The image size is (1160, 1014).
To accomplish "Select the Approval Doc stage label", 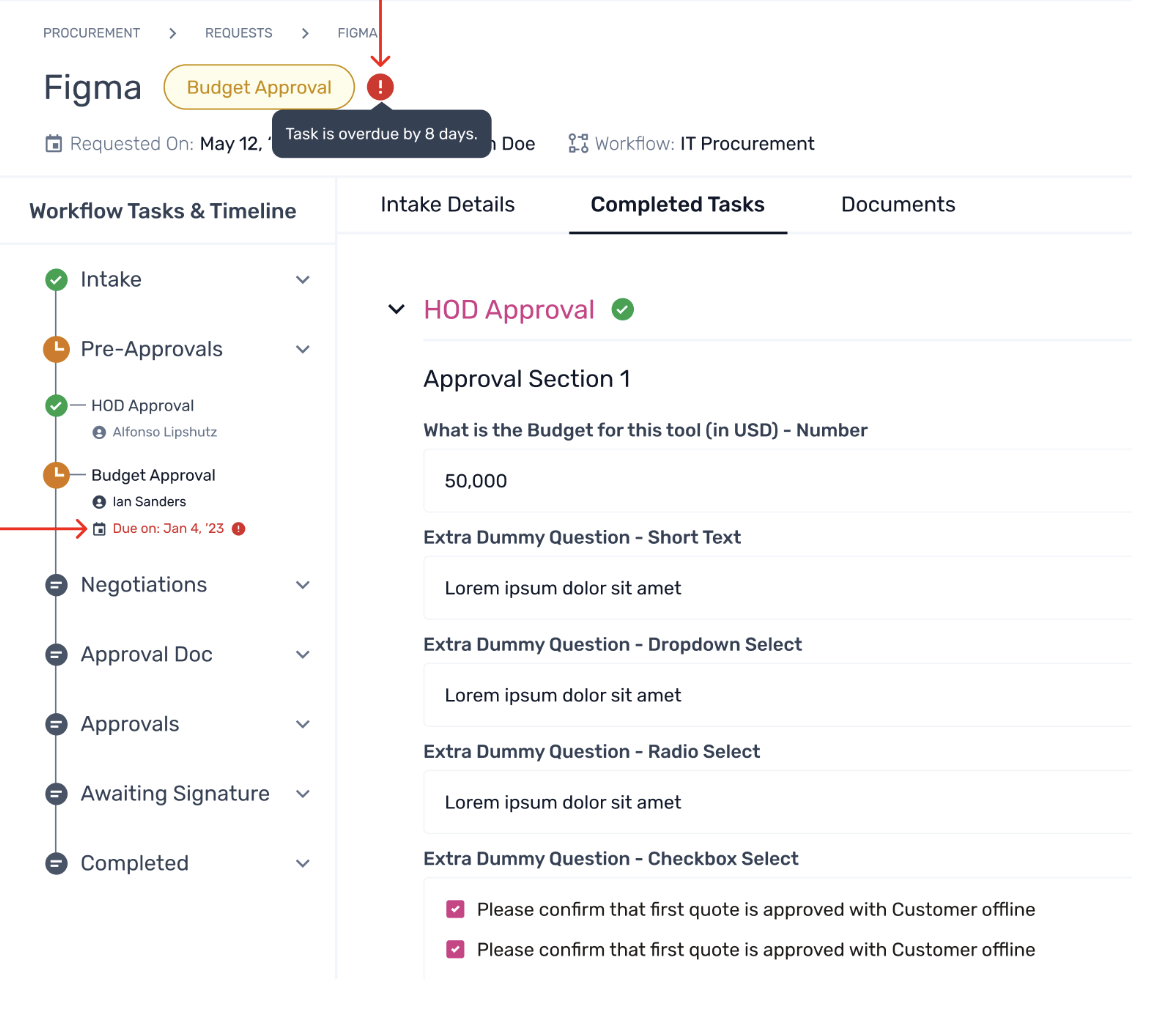I will [146, 655].
